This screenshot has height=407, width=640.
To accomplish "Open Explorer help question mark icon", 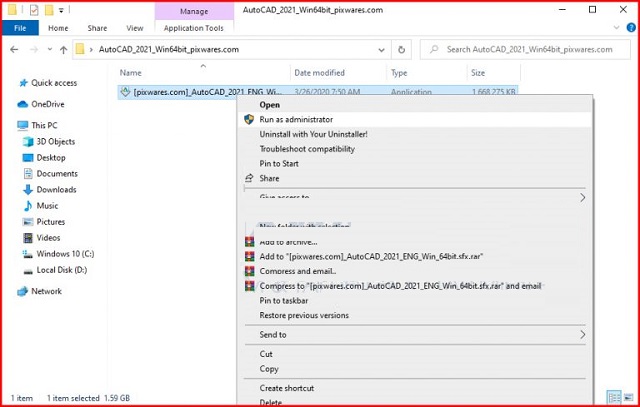I will pos(631,28).
